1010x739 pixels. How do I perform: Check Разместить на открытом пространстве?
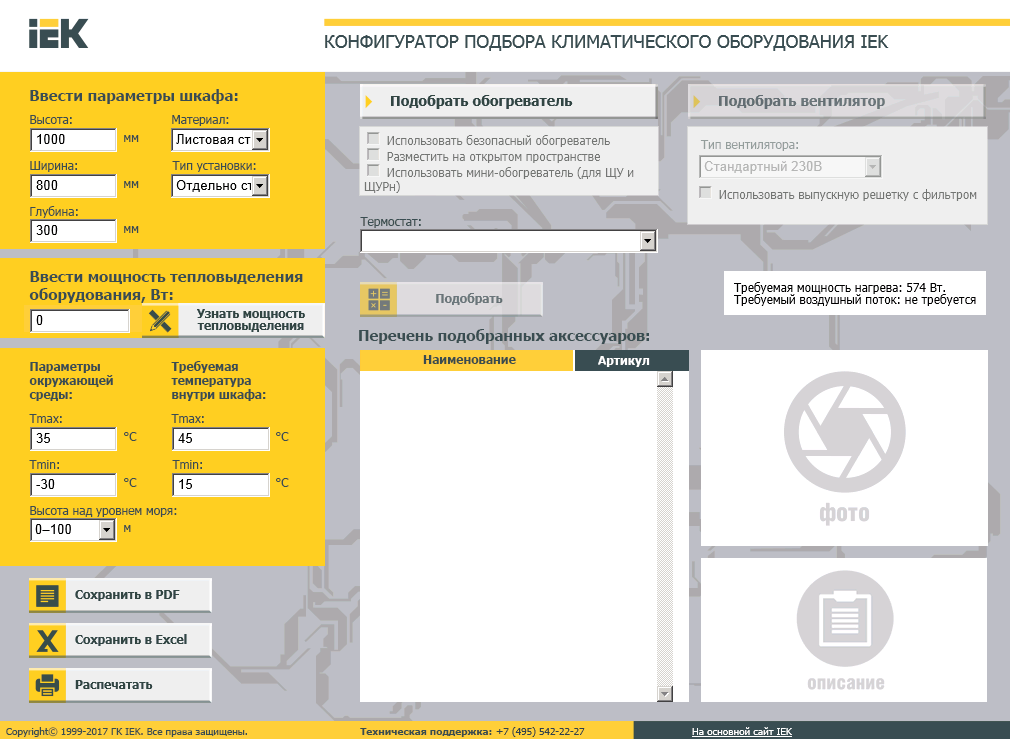tap(373, 155)
